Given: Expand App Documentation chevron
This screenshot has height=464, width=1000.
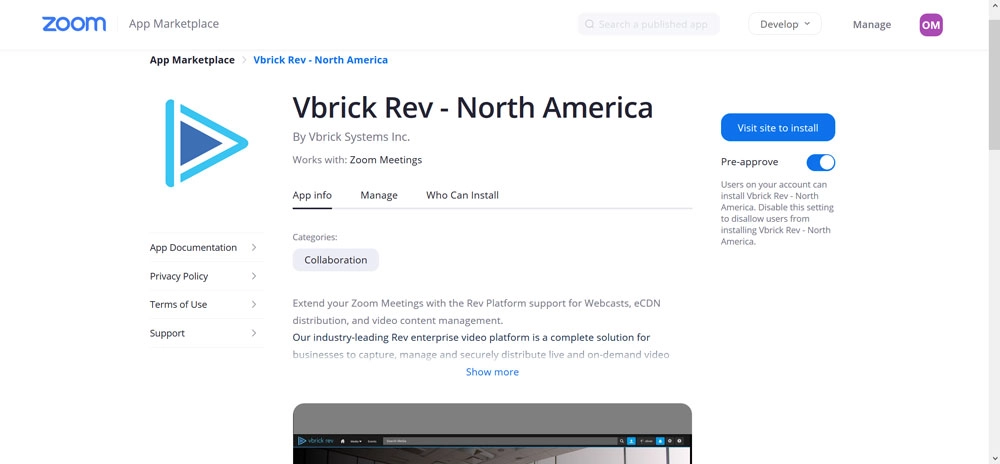Looking at the screenshot, I should 254,247.
